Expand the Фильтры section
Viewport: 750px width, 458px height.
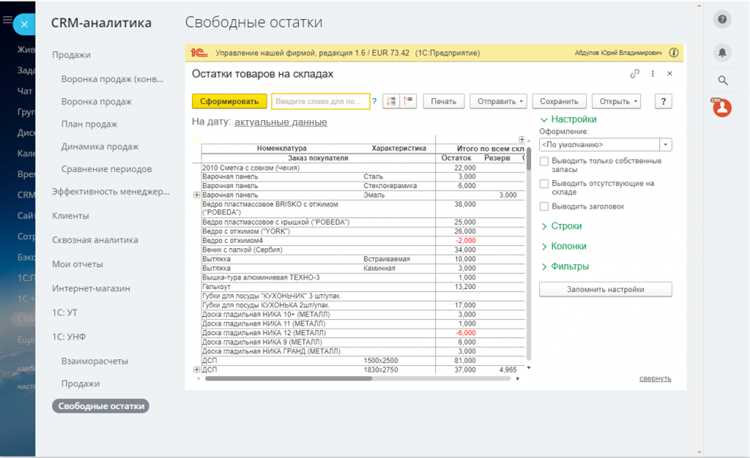(565, 266)
